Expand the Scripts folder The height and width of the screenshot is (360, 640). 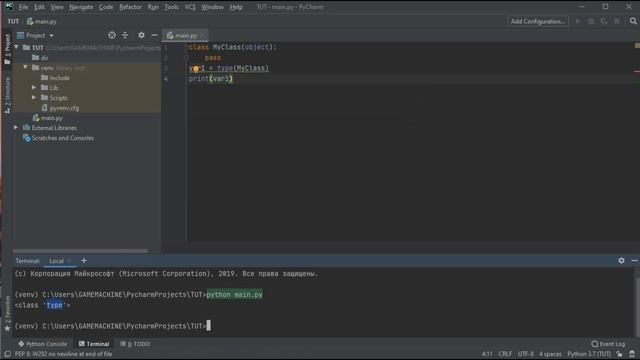coord(34,98)
